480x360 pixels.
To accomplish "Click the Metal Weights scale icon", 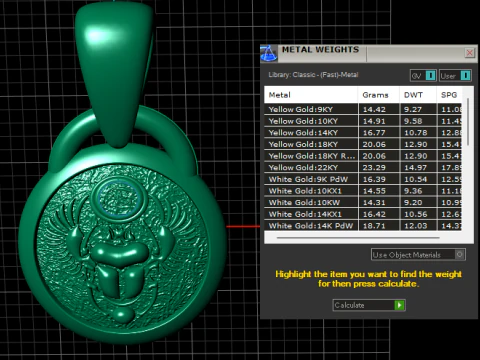I will click(269, 53).
